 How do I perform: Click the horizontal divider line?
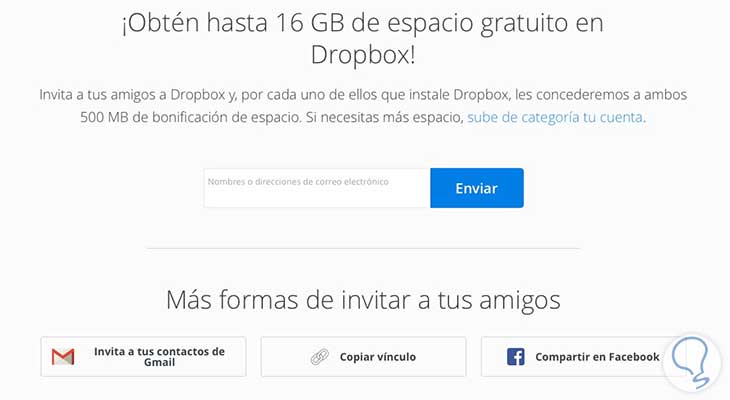363,248
